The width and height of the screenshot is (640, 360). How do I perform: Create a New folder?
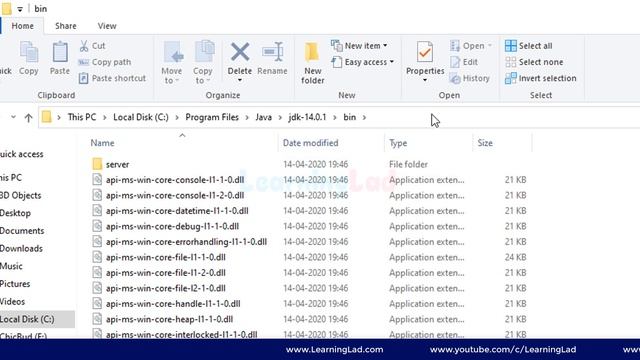(x=312, y=63)
